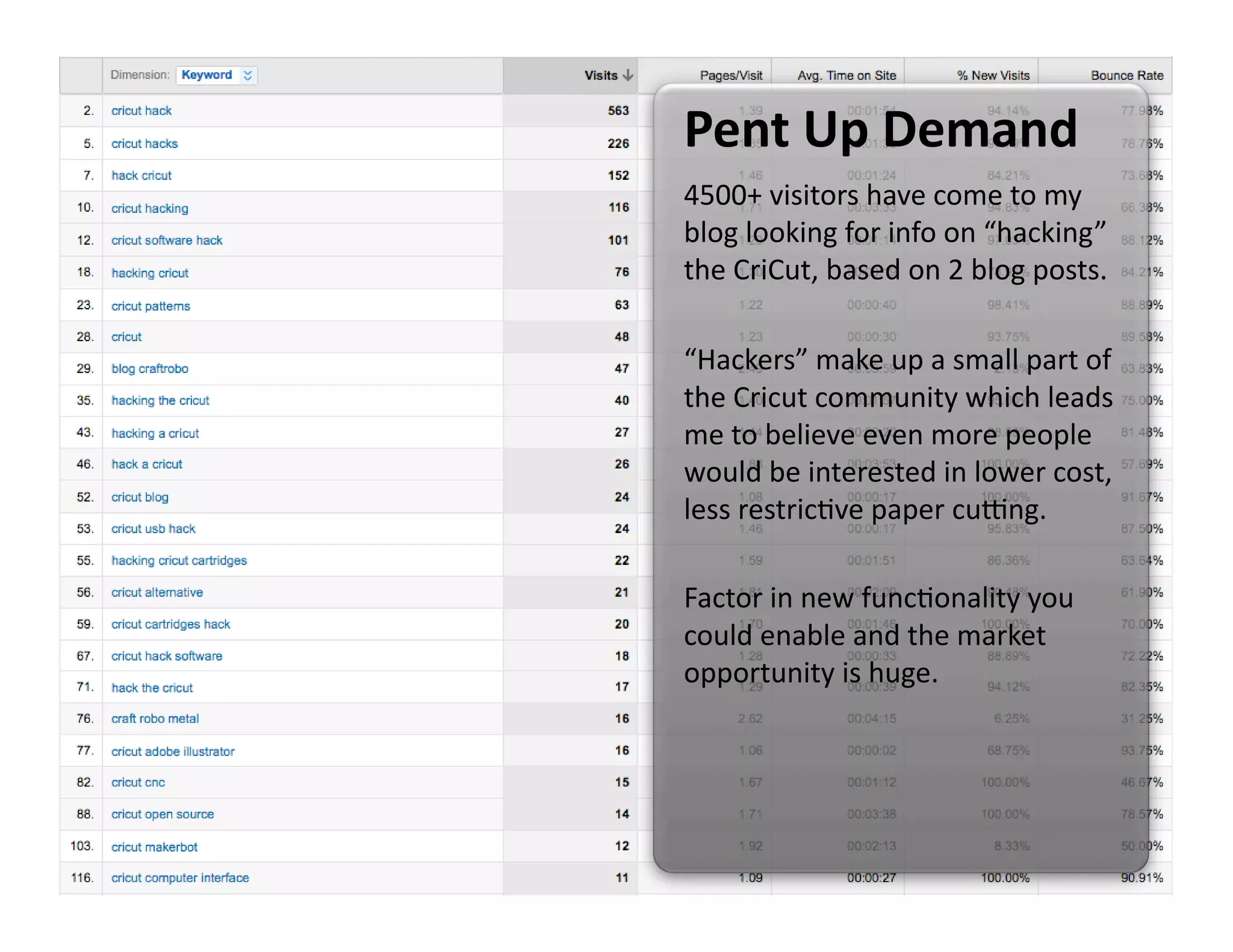Open the 'cricut hack software' keyword link
This screenshot has width=1233, height=952.
pyautogui.click(x=167, y=656)
